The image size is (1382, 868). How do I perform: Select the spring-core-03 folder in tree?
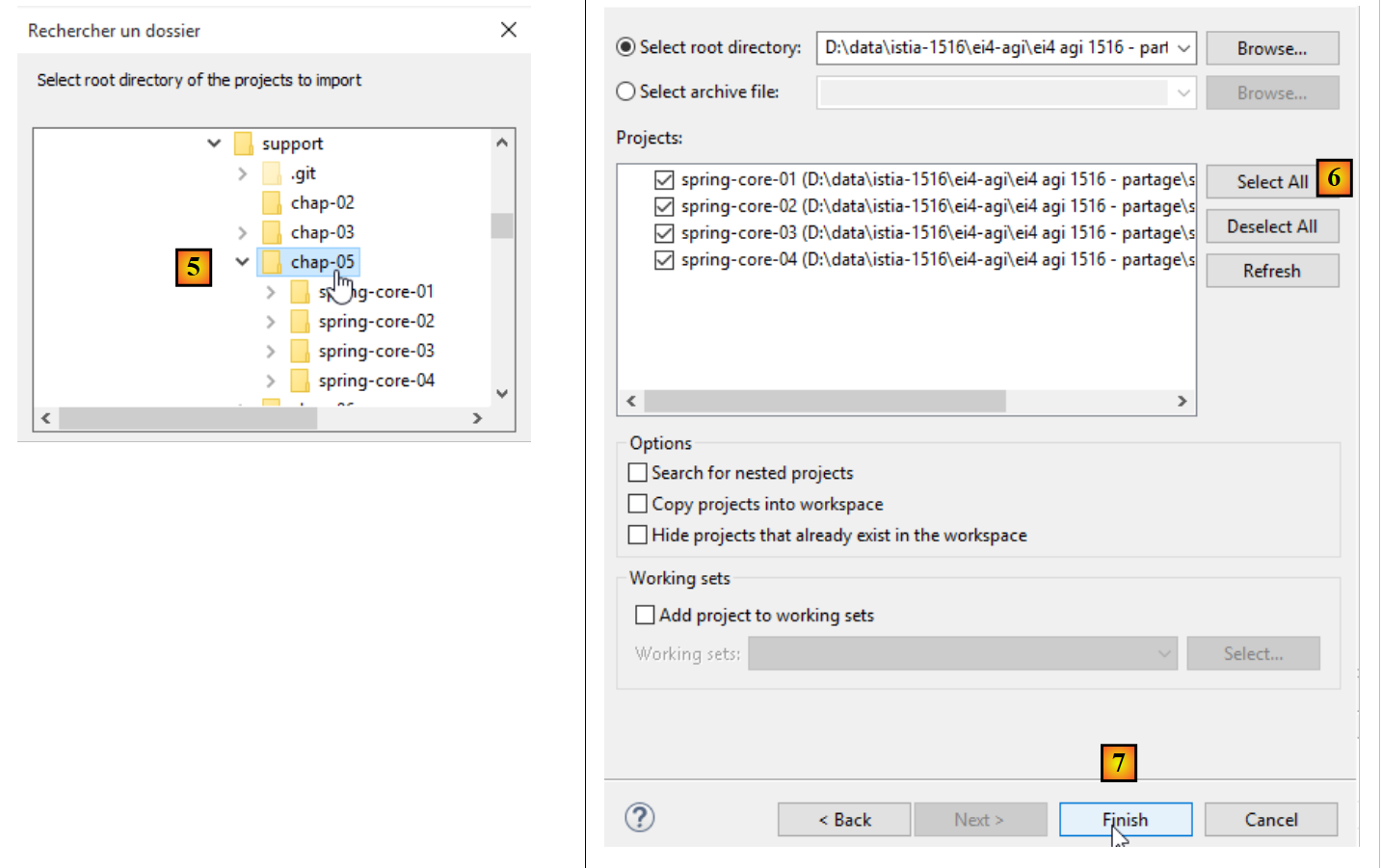pos(376,352)
